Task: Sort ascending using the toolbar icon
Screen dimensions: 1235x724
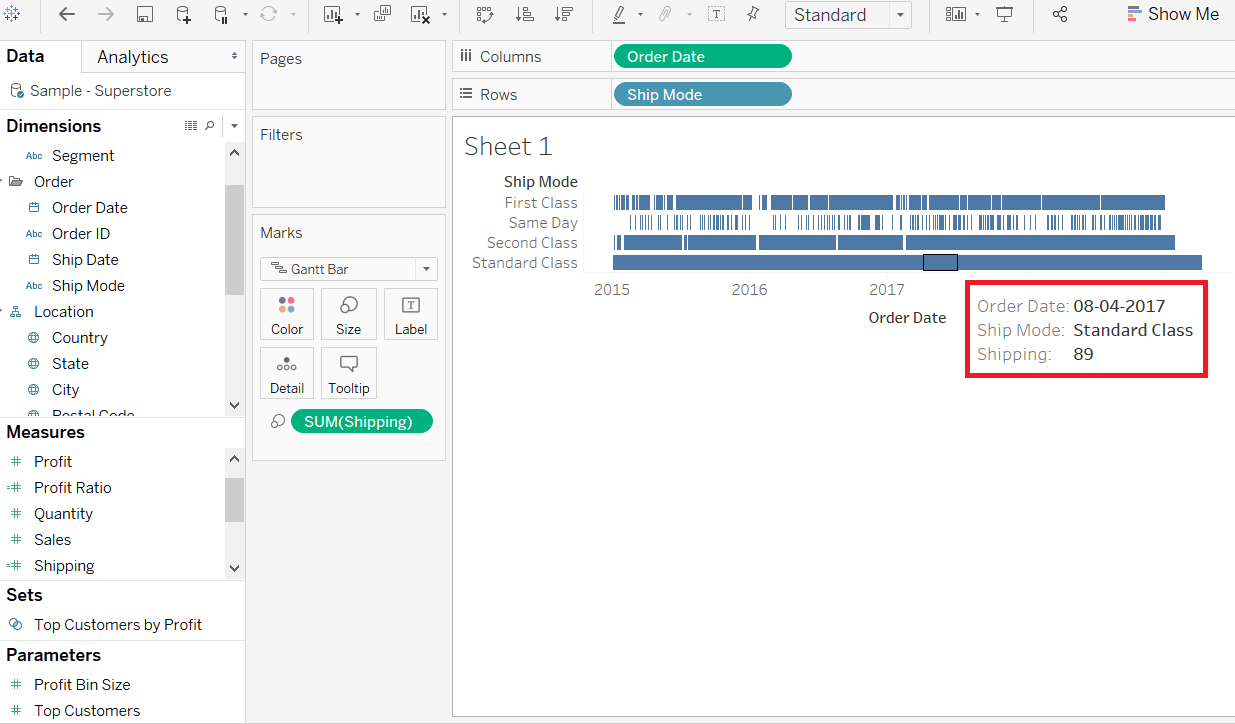Action: (x=524, y=14)
